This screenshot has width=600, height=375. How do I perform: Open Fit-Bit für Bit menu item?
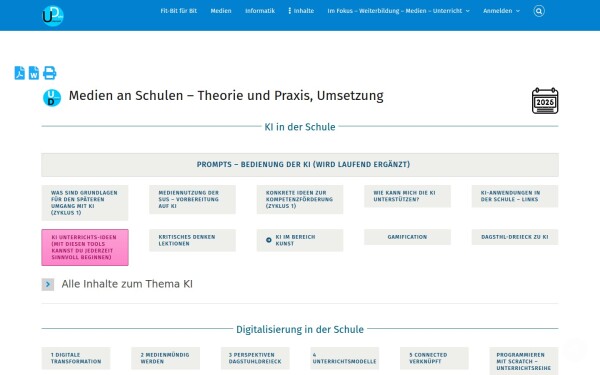point(178,11)
